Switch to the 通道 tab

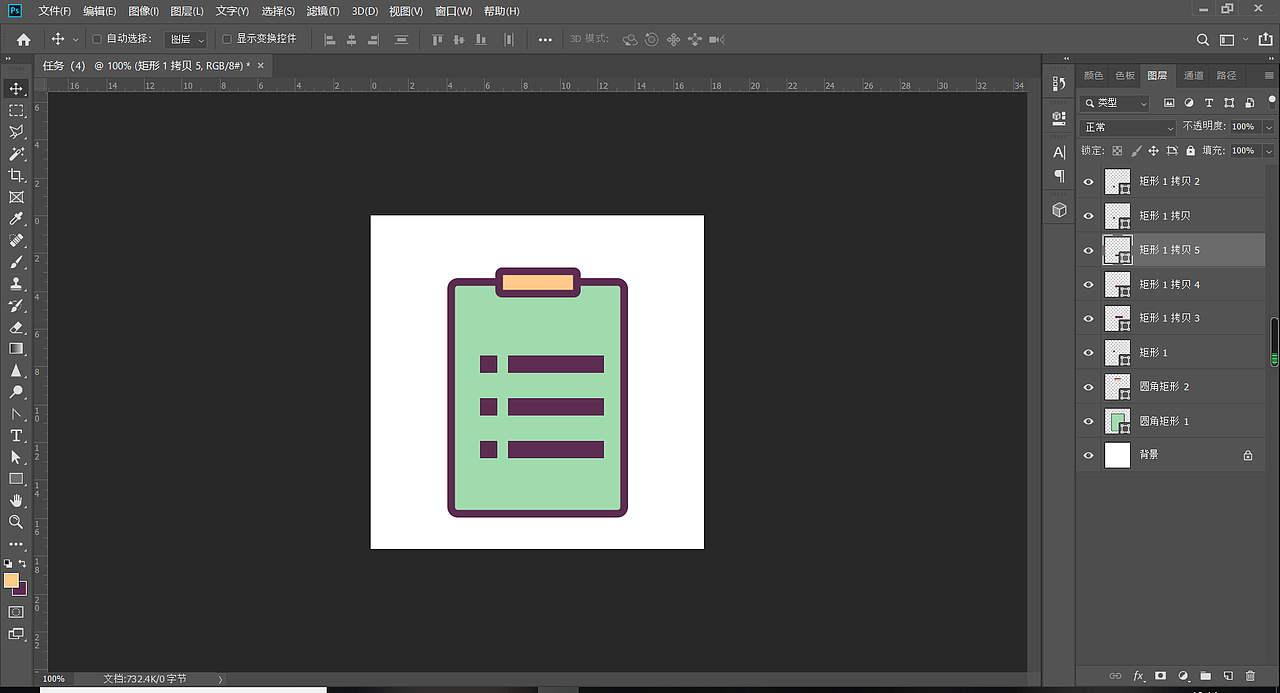(1194, 75)
